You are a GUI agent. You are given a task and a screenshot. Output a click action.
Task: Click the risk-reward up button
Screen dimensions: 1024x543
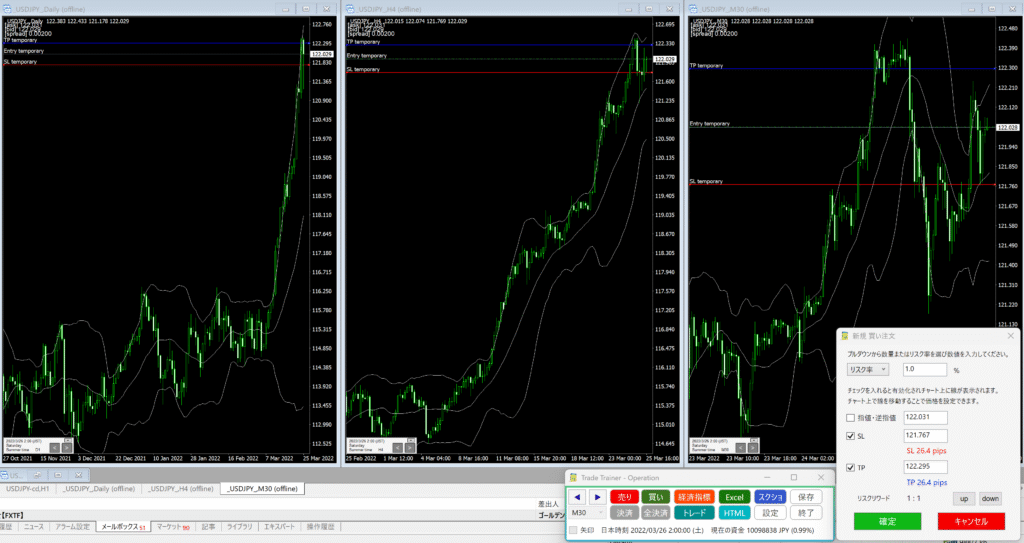(964, 499)
